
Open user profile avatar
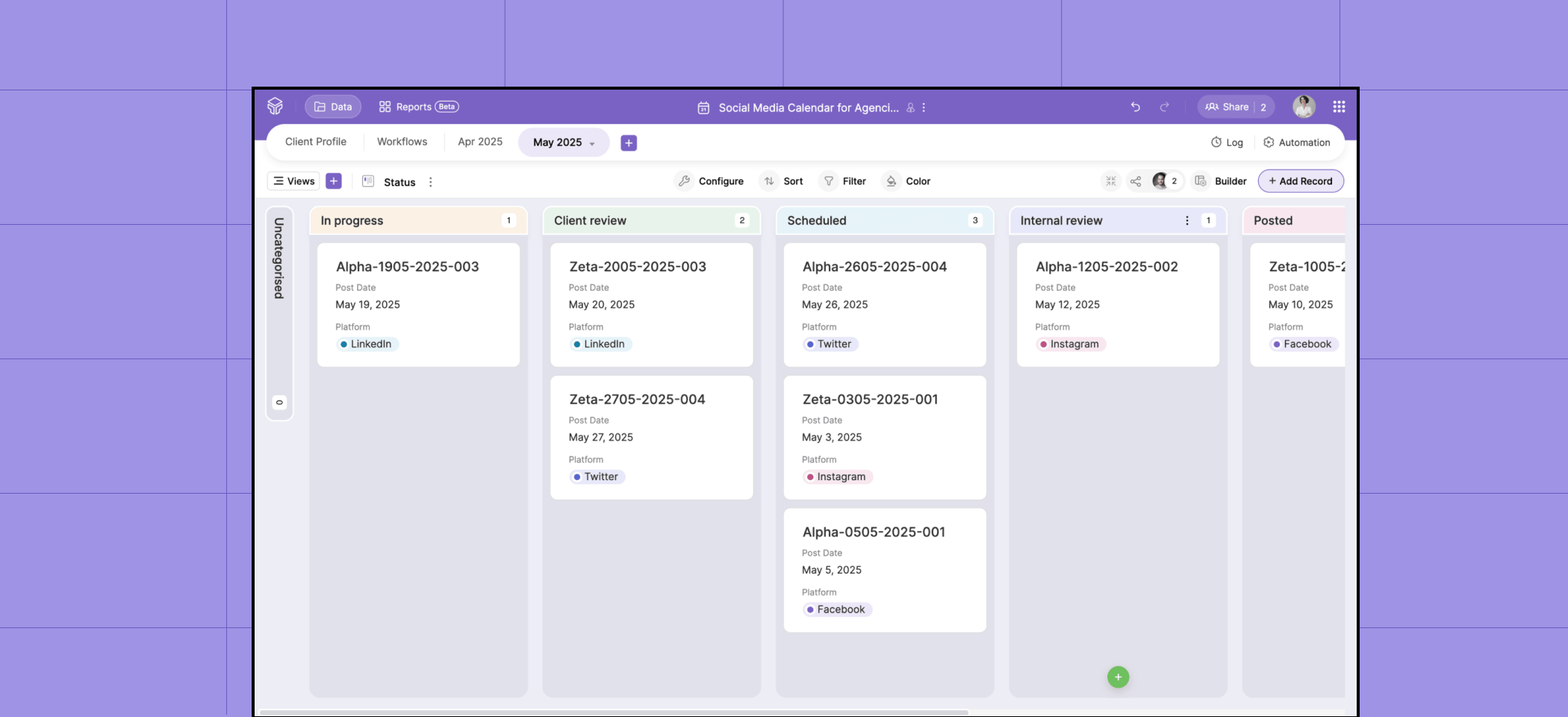pos(1304,107)
